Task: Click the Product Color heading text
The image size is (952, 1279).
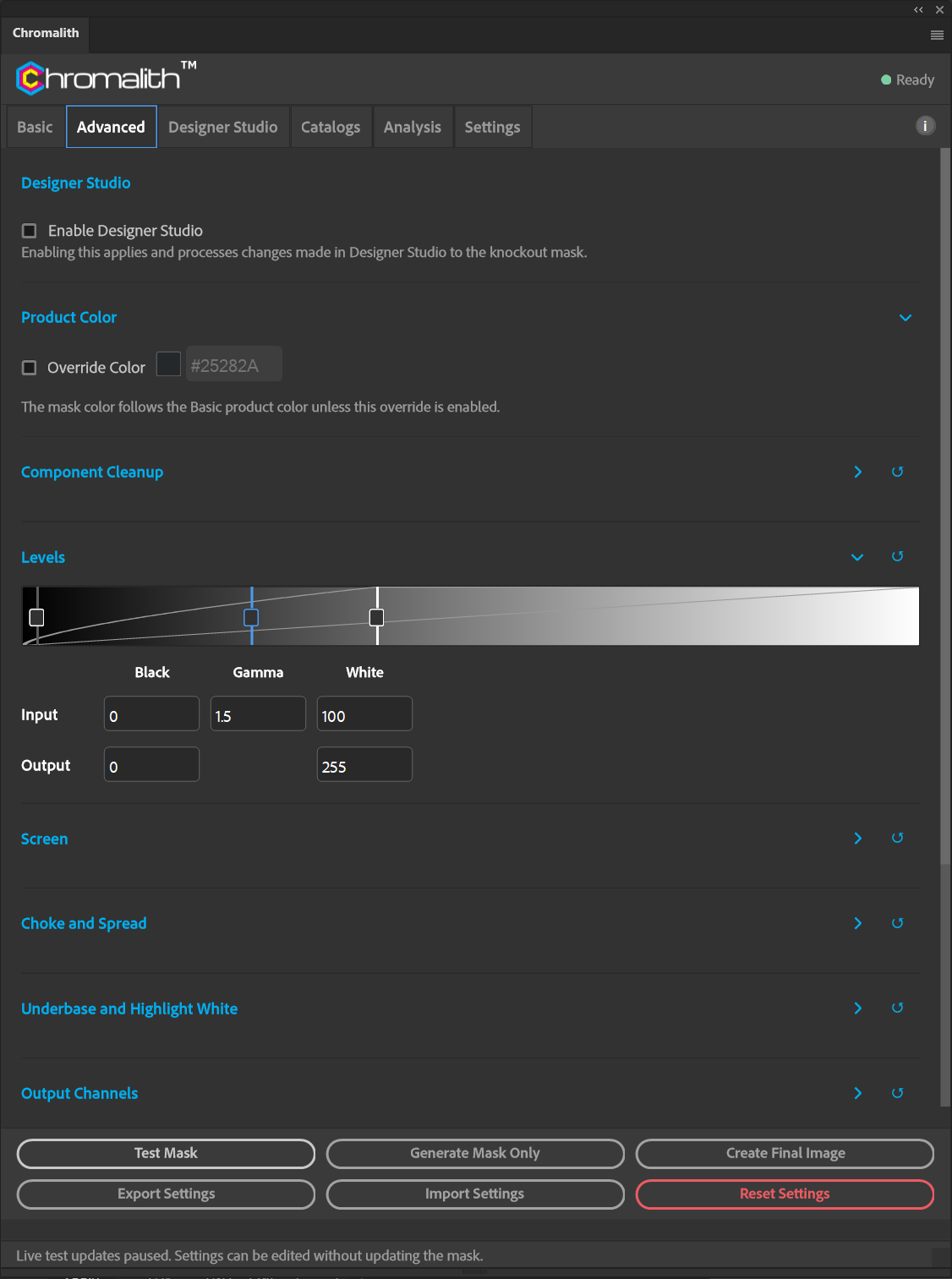Action: tap(69, 317)
